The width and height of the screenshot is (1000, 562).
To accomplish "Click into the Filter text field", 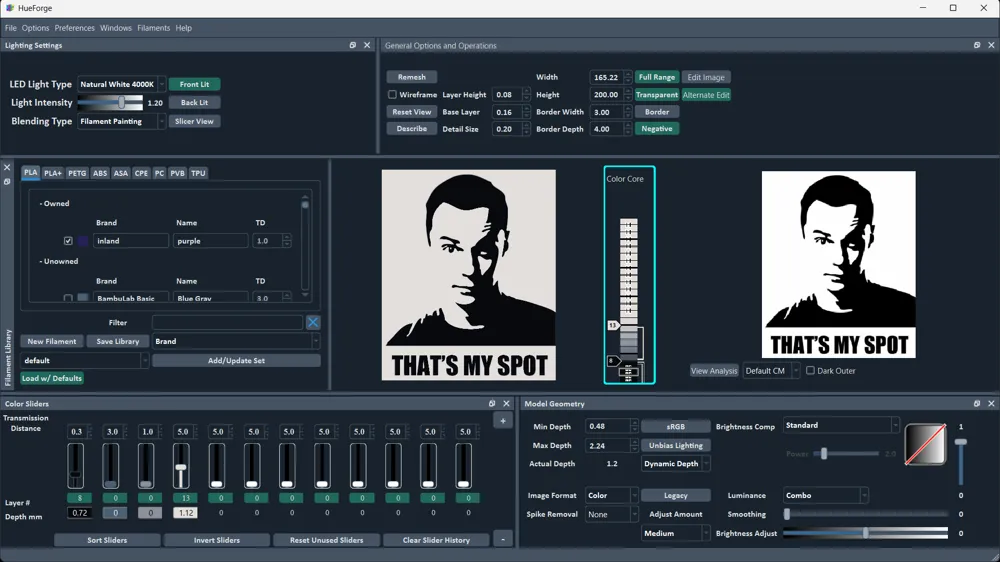I will (x=227, y=322).
